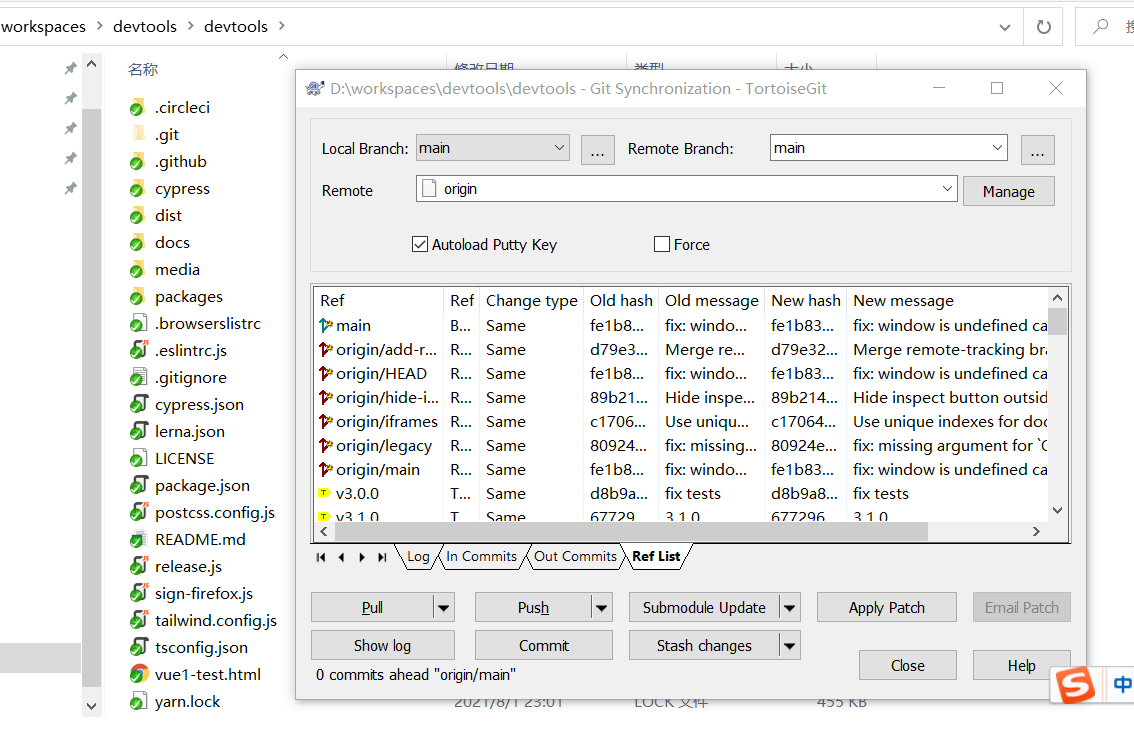Open the Stash changes dropdown arrow
Viewport: 1134px width, 736px height.
[789, 645]
